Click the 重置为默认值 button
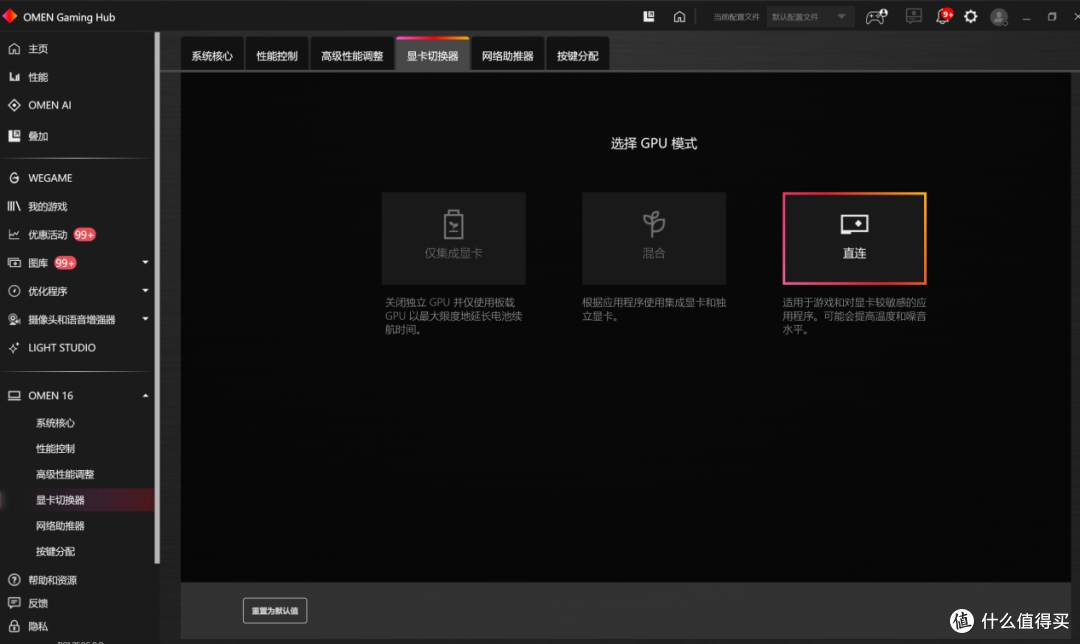Image resolution: width=1080 pixels, height=644 pixels. [x=275, y=610]
